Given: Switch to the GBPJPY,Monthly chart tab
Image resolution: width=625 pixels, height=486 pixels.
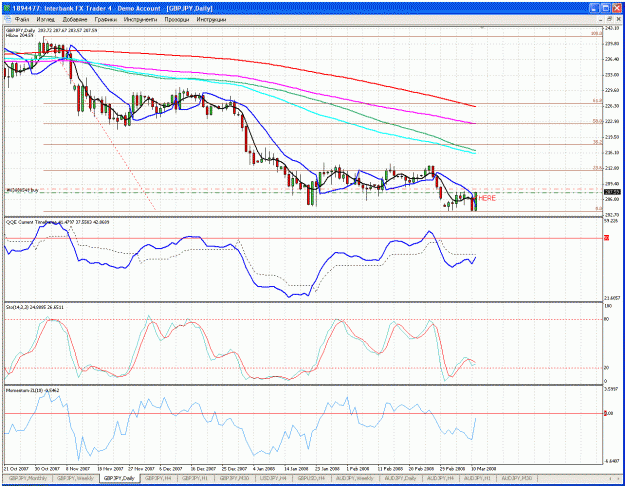Looking at the screenshot, I should [28, 478].
